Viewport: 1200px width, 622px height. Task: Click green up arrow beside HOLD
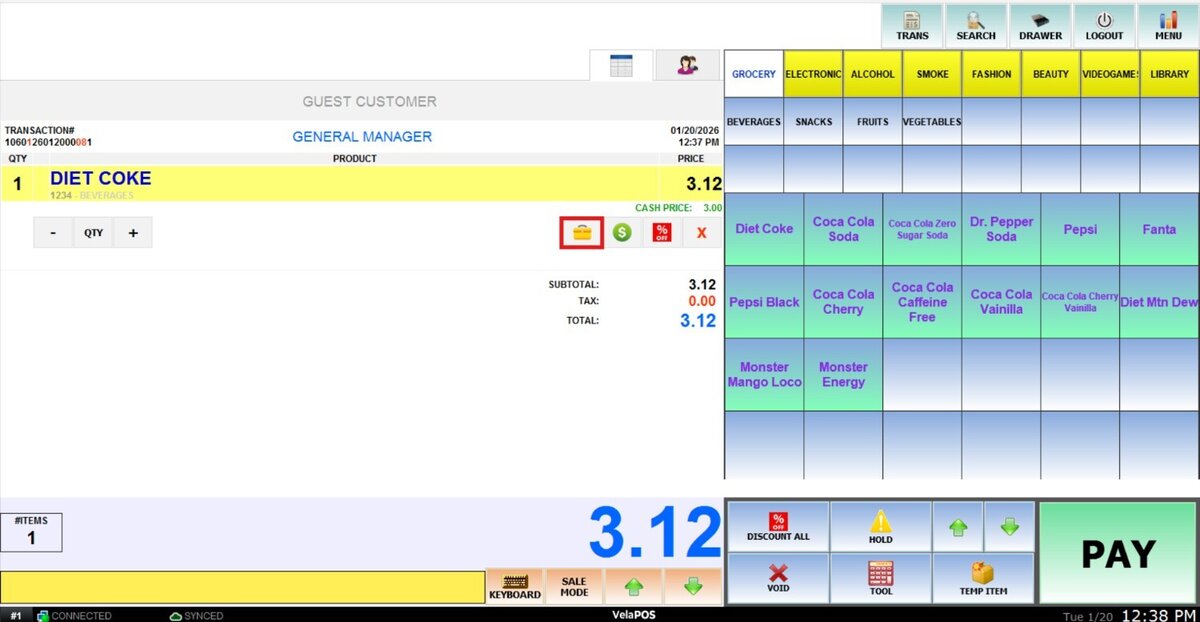957,527
